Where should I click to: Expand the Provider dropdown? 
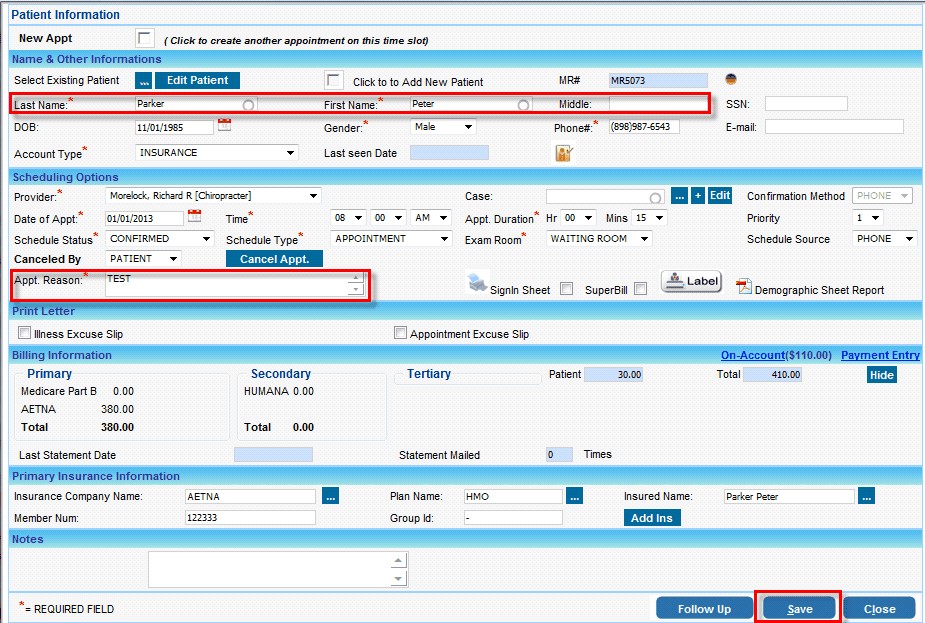click(x=313, y=196)
